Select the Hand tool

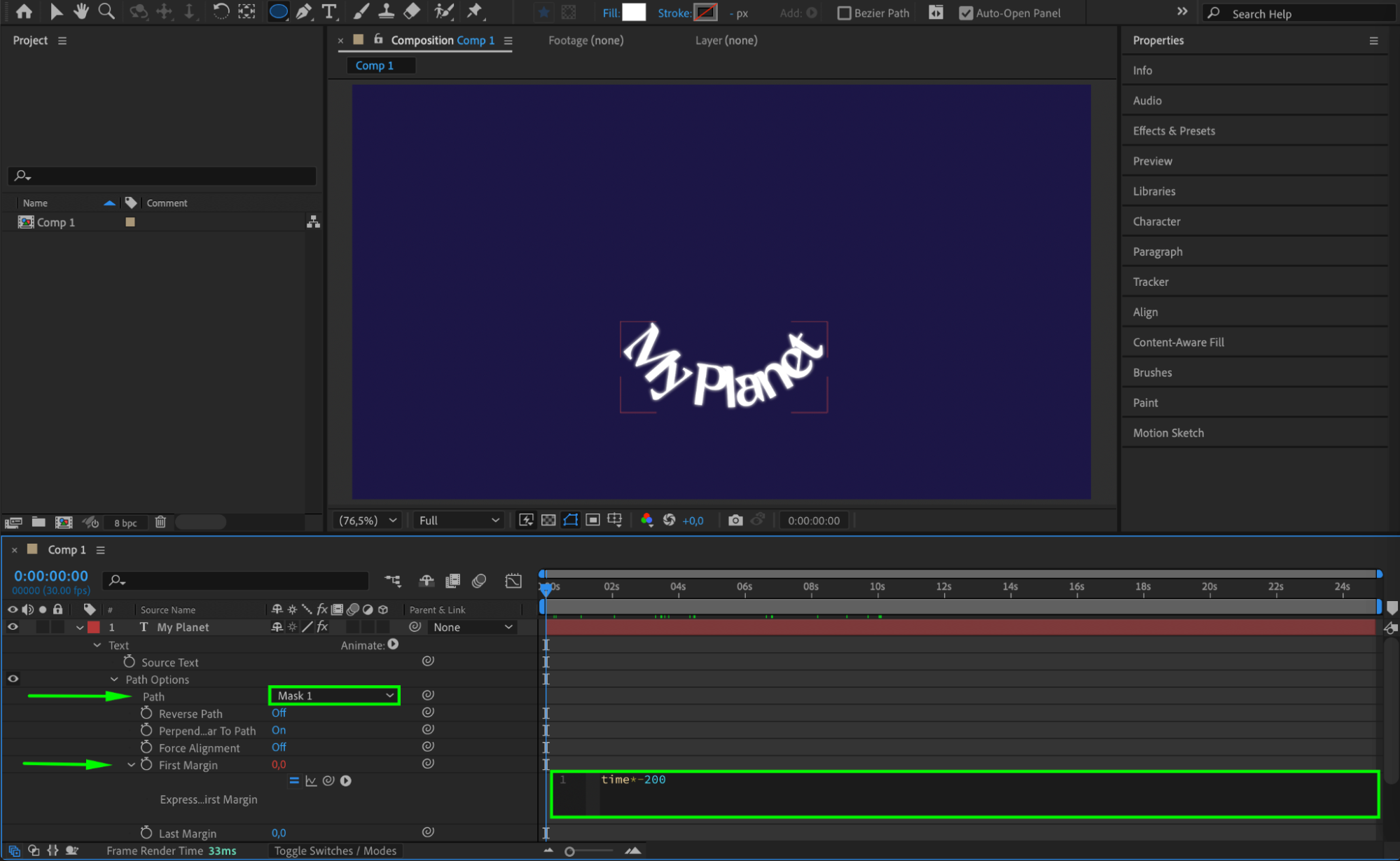pos(81,11)
